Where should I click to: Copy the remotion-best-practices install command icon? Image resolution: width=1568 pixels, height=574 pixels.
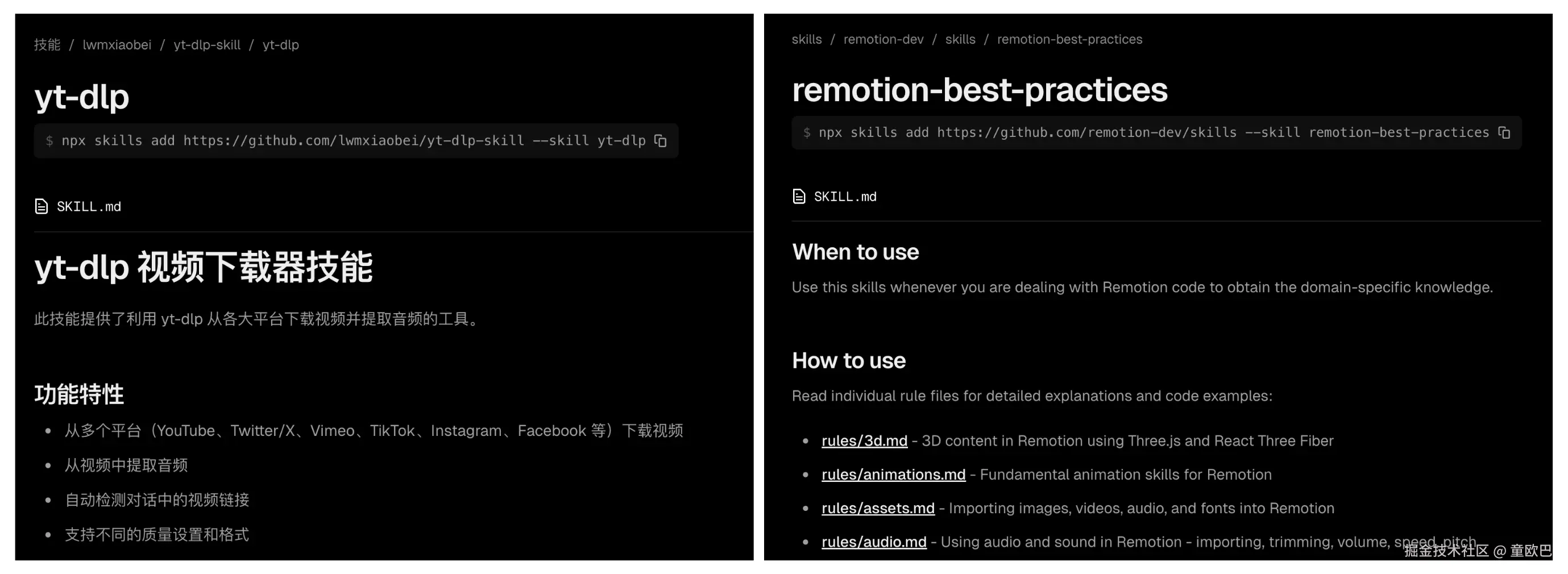coord(1504,132)
